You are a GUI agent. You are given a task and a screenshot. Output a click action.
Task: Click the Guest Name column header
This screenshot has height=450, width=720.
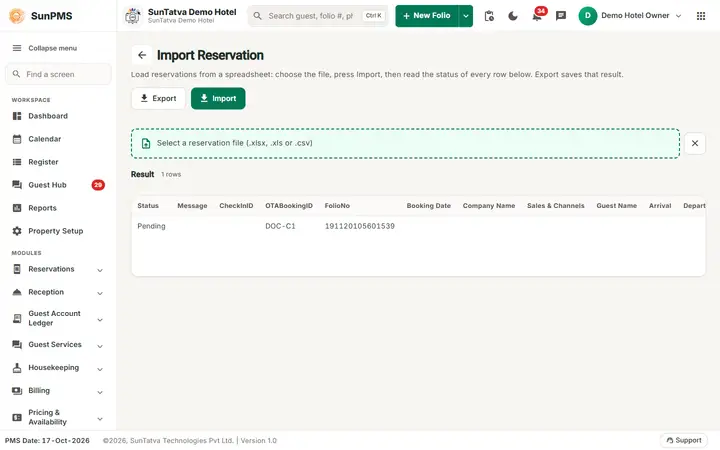click(616, 206)
